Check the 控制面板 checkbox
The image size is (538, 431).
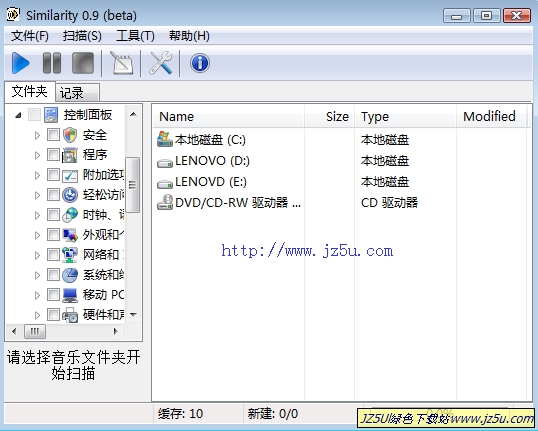[x=34, y=115]
